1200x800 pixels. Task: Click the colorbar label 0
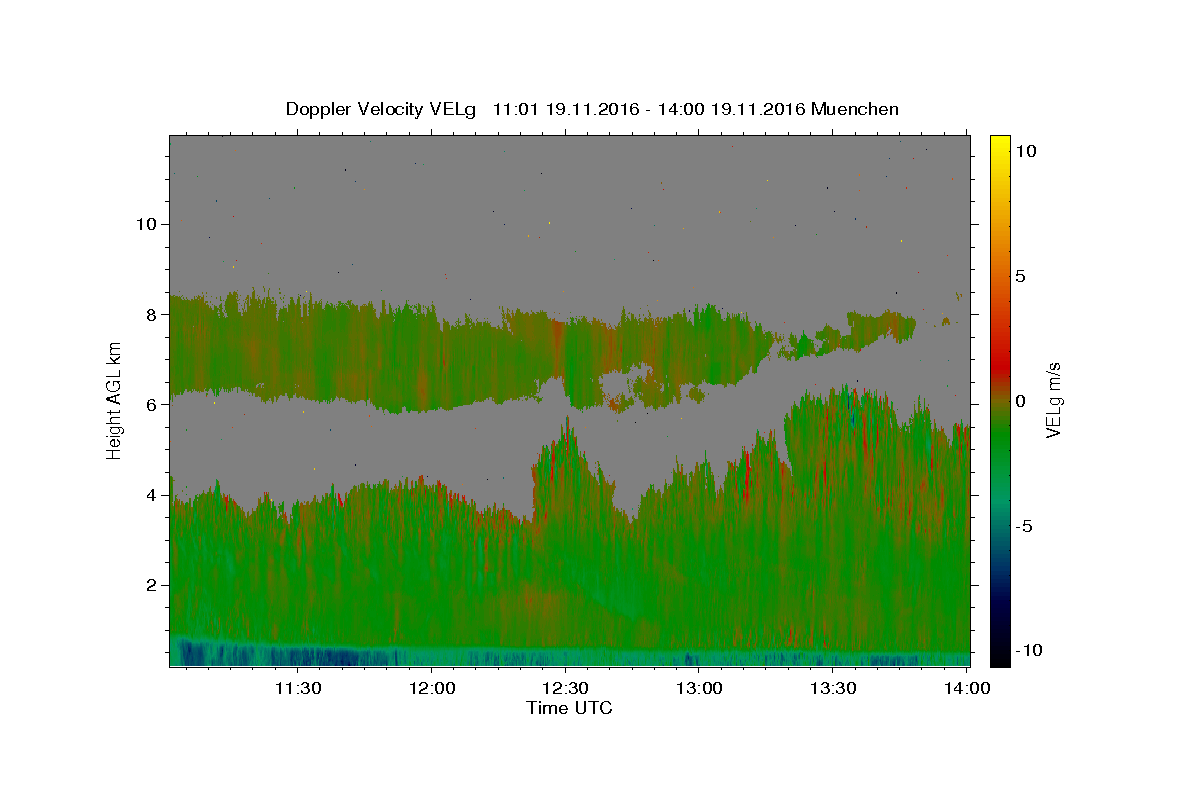(1021, 401)
